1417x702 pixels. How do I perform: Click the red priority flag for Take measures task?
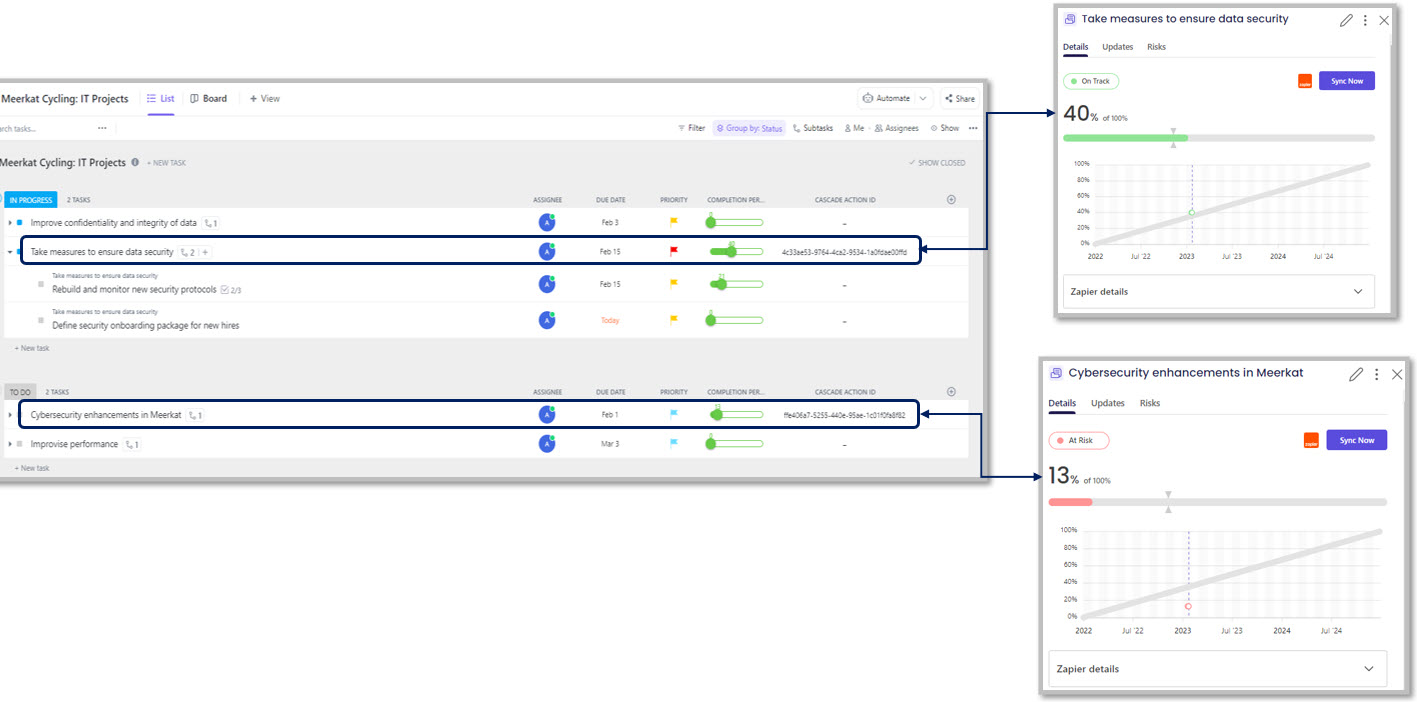tap(674, 251)
